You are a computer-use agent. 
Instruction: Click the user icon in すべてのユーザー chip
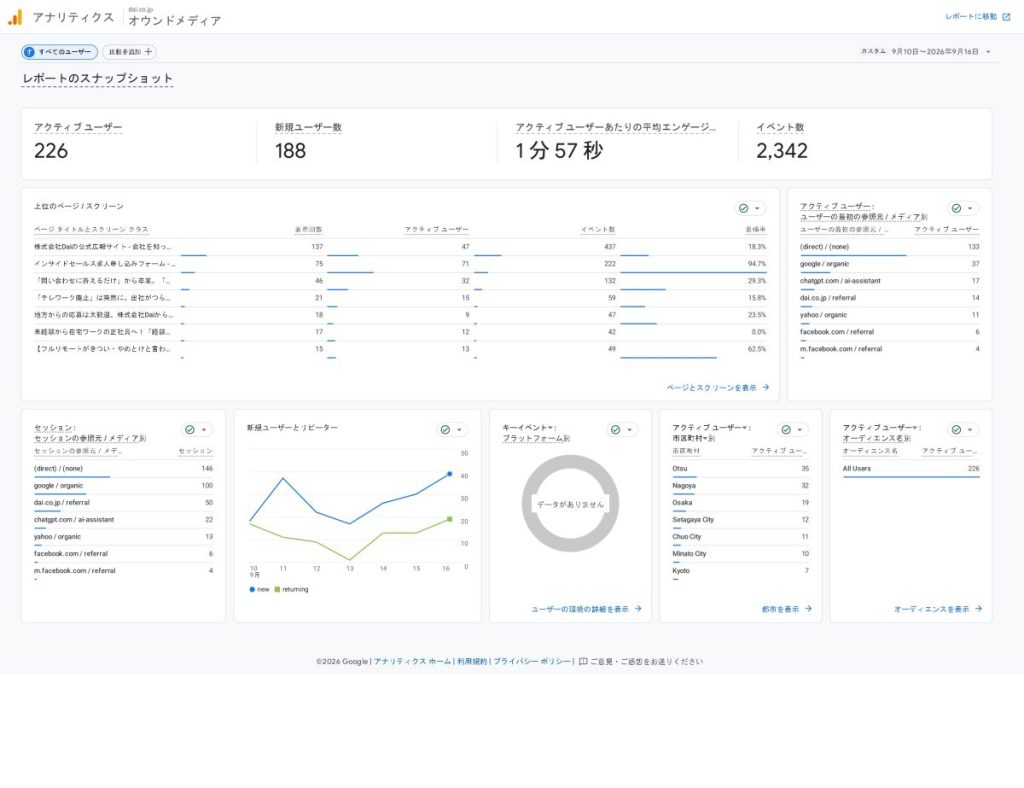(29, 52)
